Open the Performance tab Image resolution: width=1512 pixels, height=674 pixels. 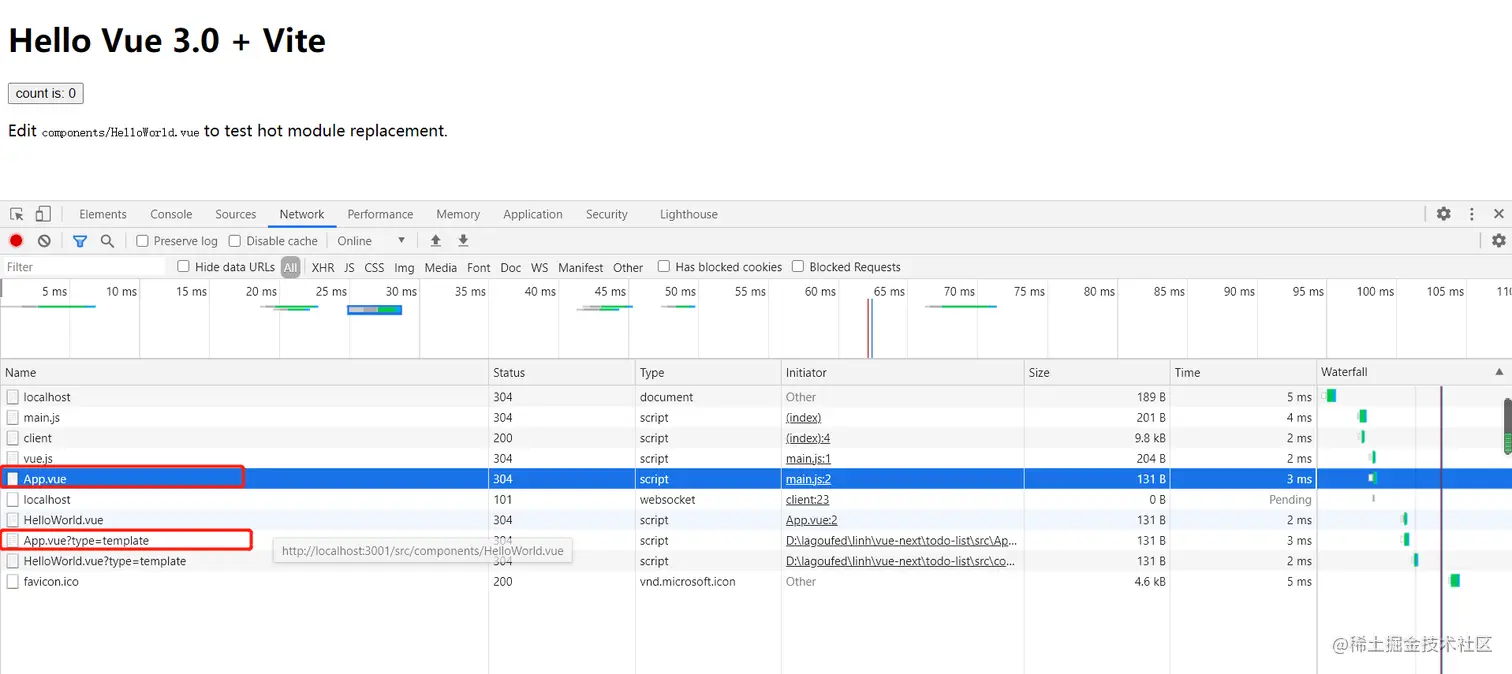point(380,214)
